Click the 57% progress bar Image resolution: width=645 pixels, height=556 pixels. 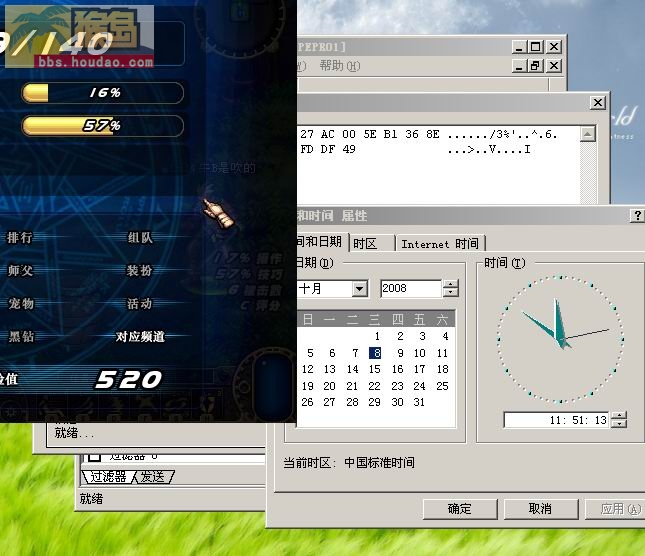tap(102, 125)
